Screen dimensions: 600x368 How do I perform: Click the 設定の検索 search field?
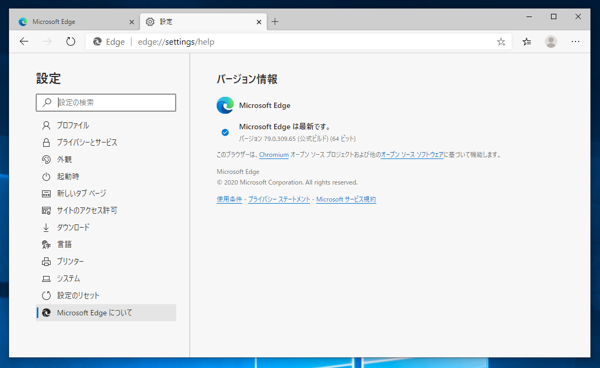(x=106, y=103)
